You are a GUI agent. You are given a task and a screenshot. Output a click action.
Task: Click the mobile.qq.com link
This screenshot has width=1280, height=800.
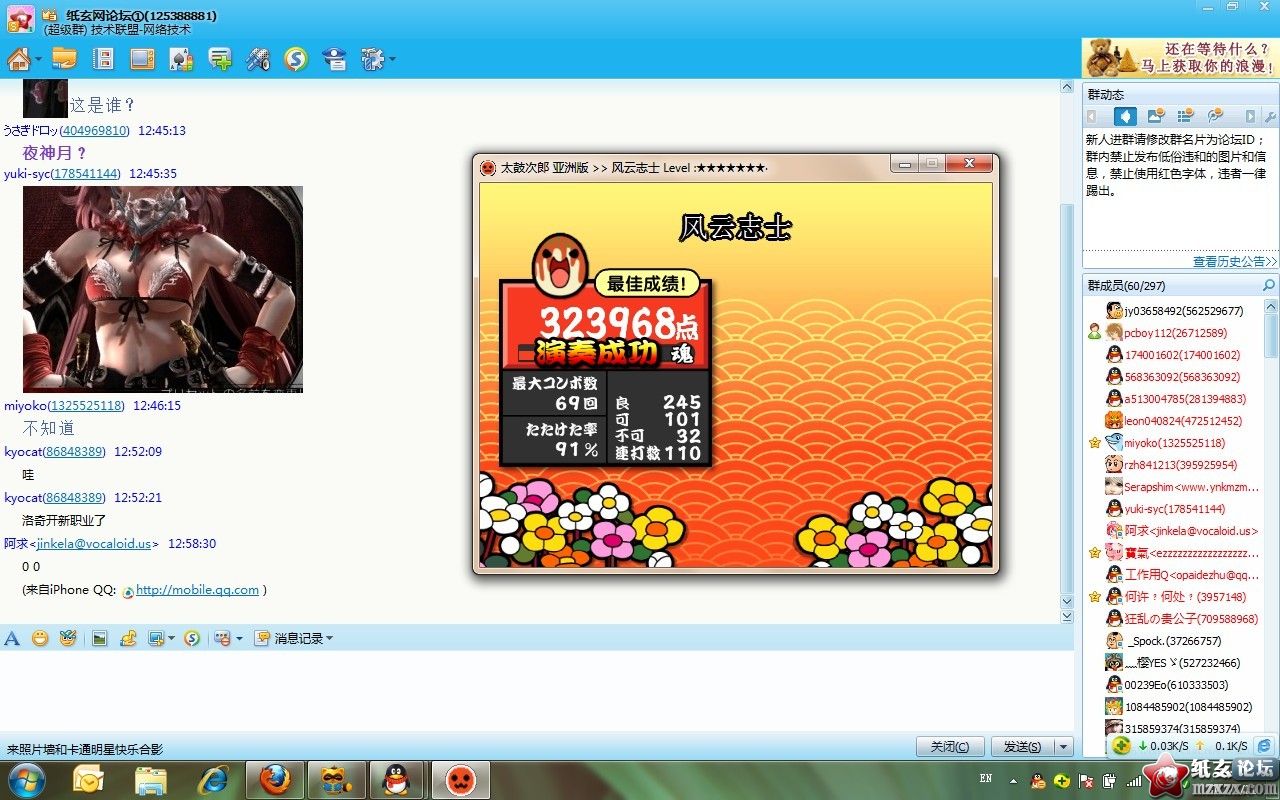[197, 590]
